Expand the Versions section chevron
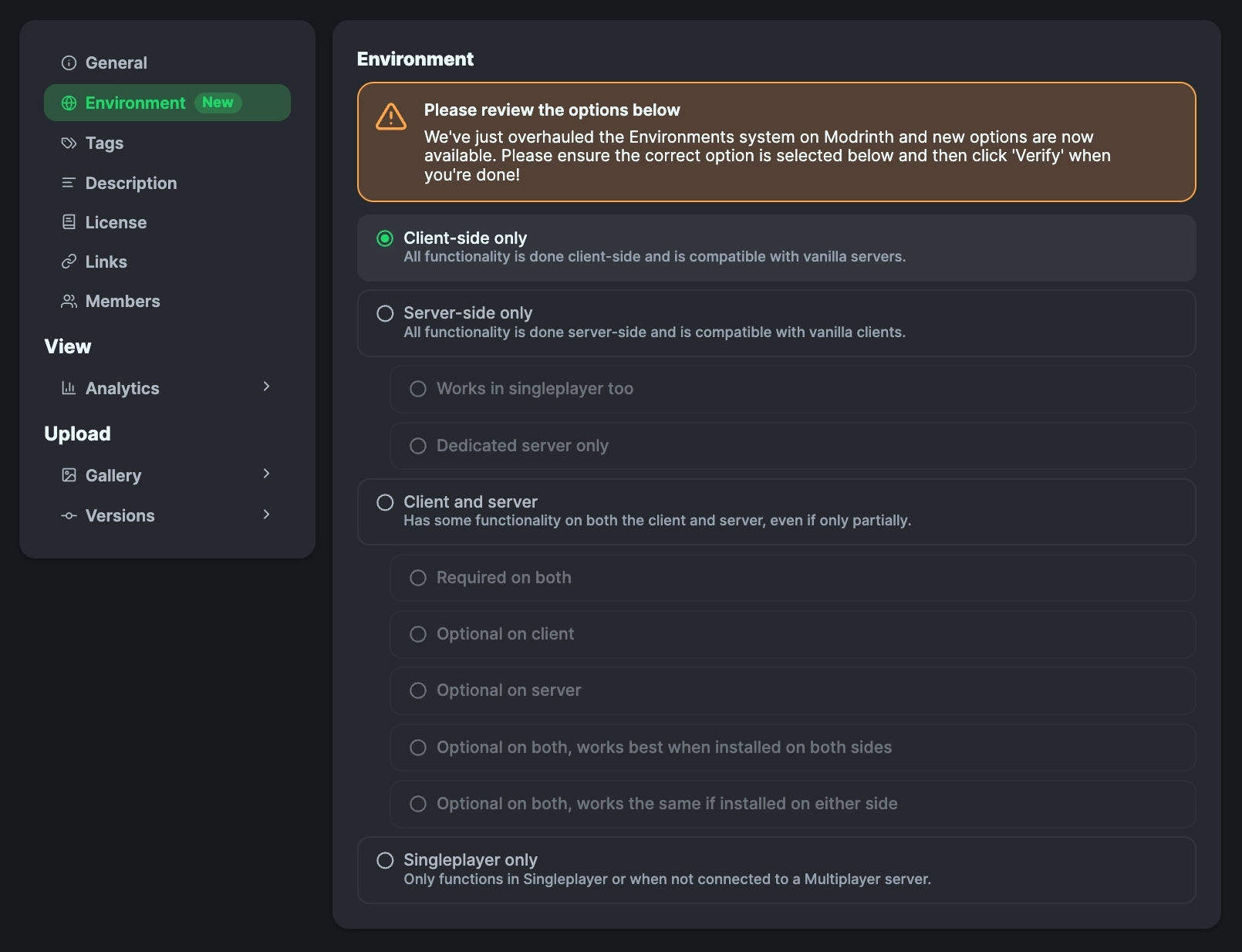Viewport: 1242px width, 952px height. click(x=266, y=514)
